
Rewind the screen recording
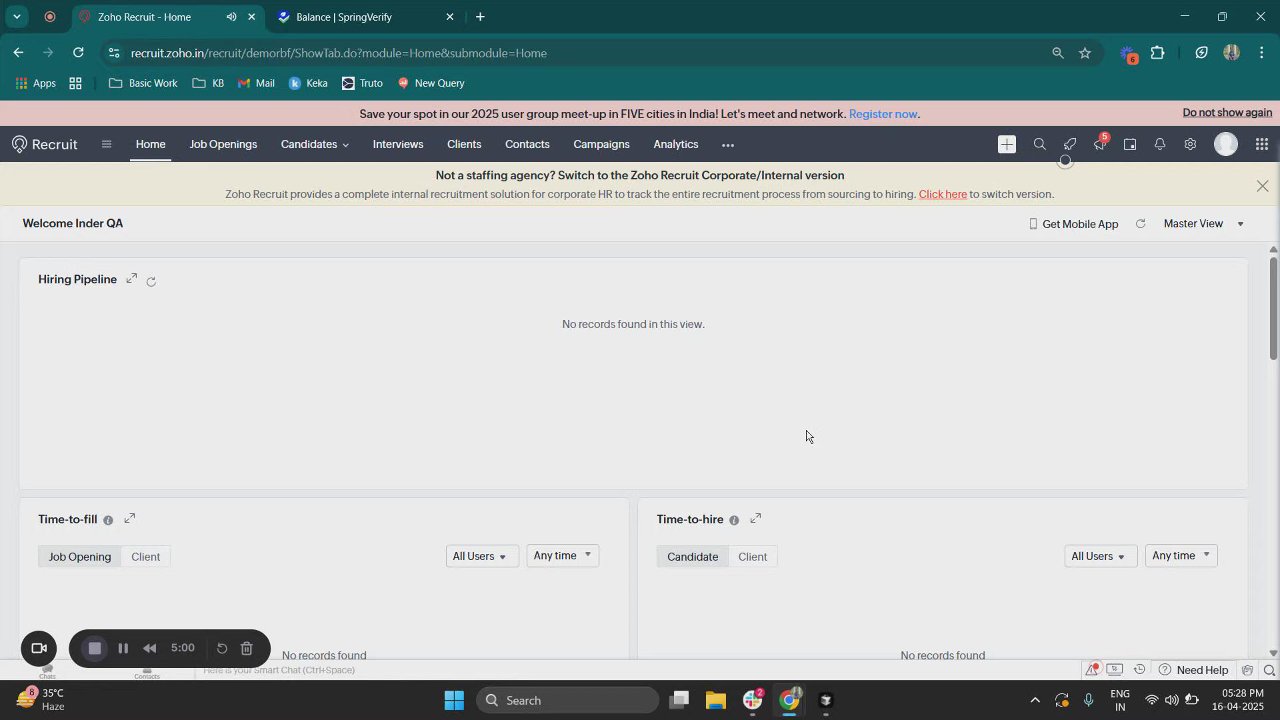pos(150,648)
